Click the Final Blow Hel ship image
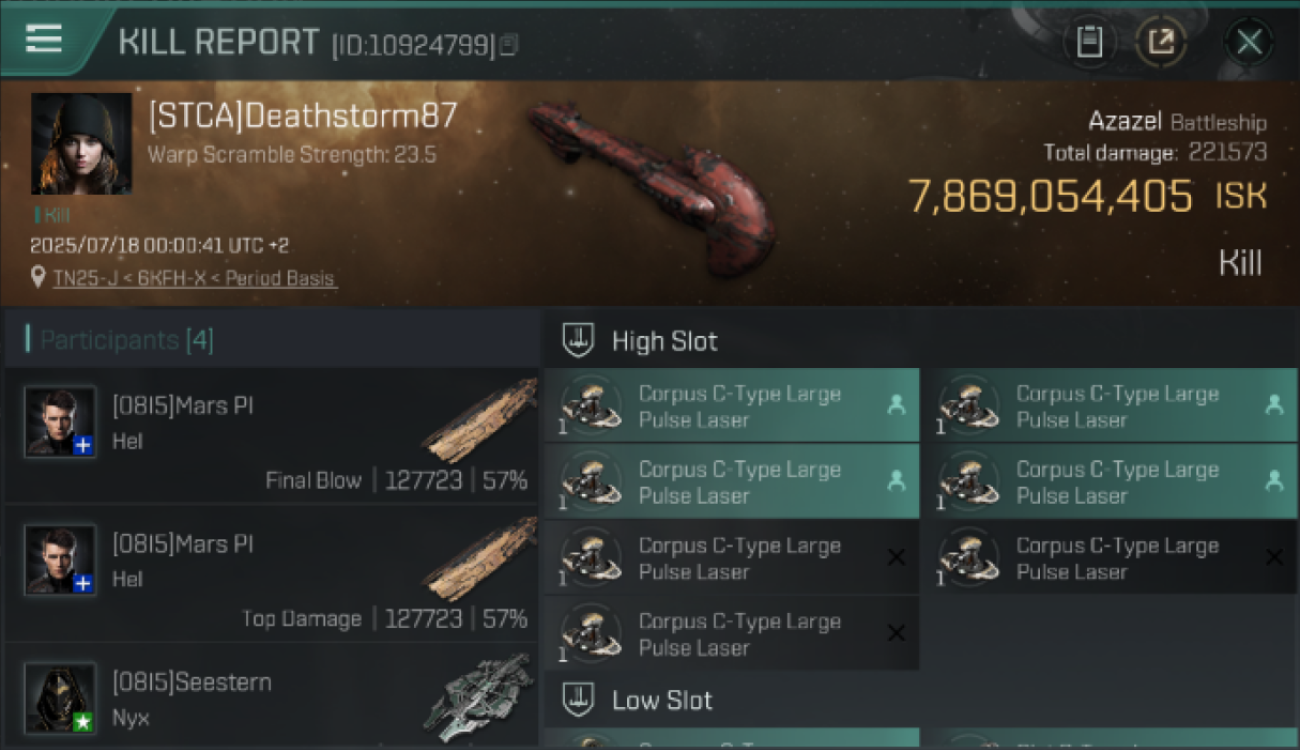This screenshot has height=750, width=1300. click(x=480, y=419)
